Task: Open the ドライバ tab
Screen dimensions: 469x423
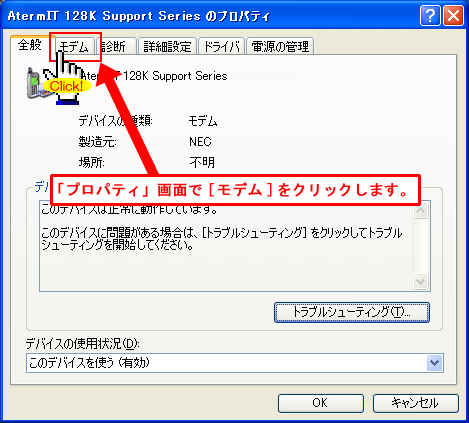Action: coord(222,47)
